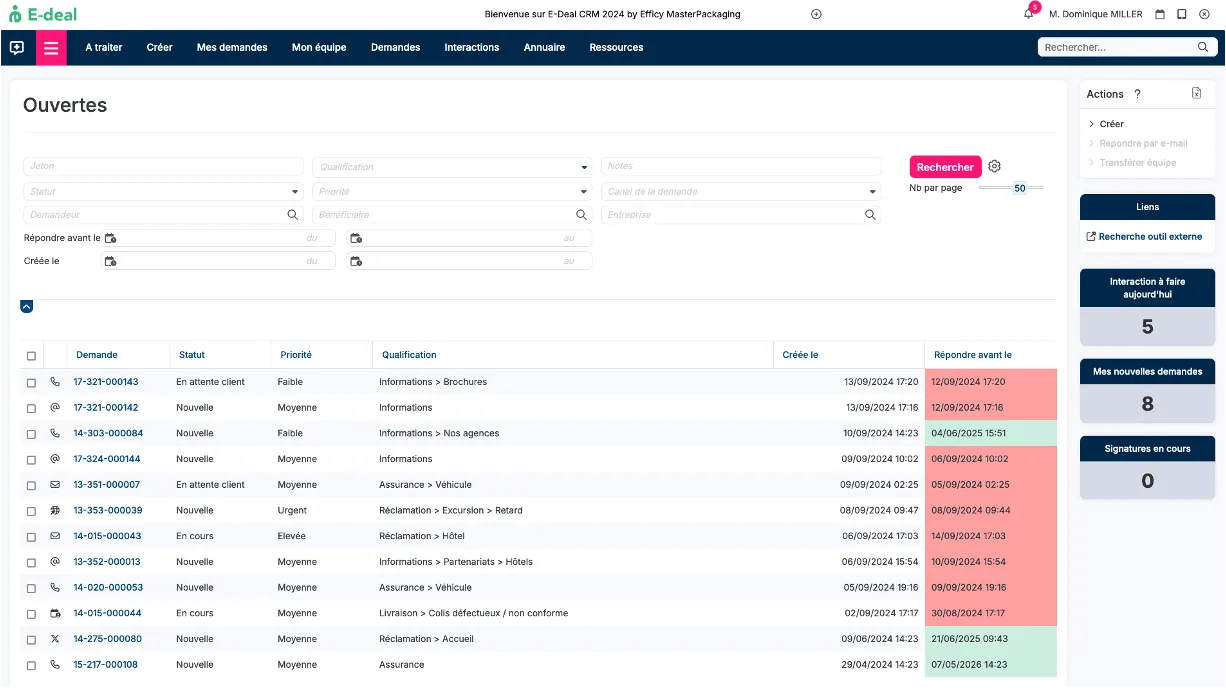Viewport: 1226px width, 688px height.
Task: Click the hamburger menu button
Action: coord(51,47)
